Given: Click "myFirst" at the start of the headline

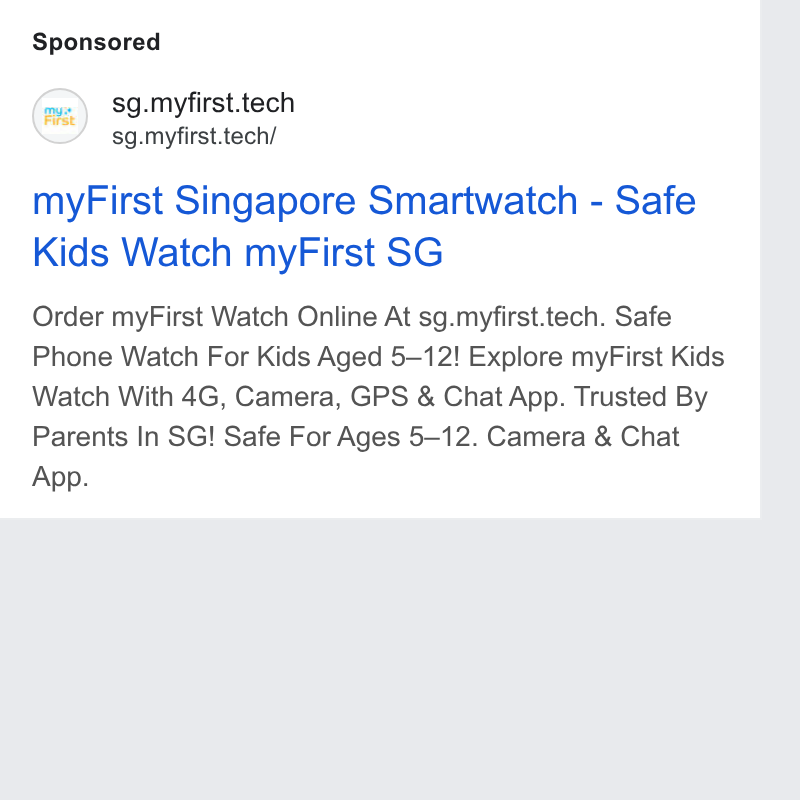Looking at the screenshot, I should 97,202.
